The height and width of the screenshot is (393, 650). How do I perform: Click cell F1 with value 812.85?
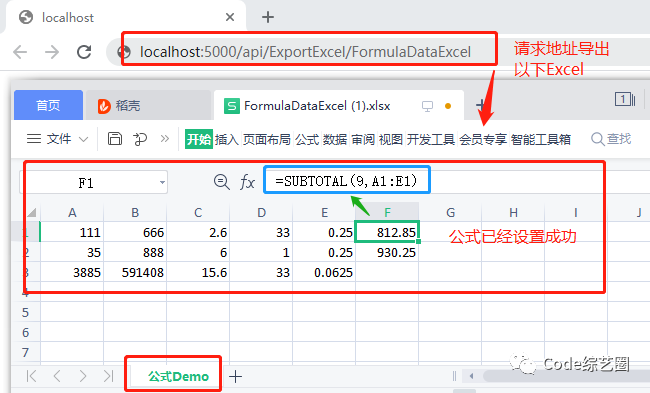[x=387, y=232]
